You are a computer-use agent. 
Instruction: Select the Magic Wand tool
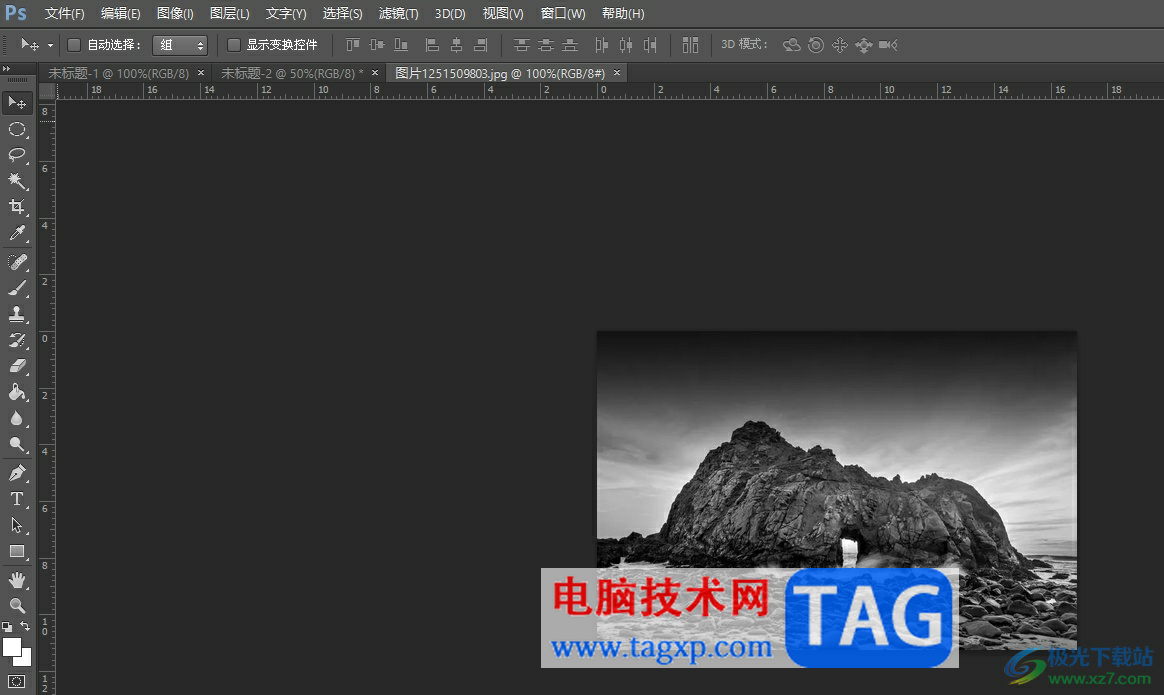point(17,181)
